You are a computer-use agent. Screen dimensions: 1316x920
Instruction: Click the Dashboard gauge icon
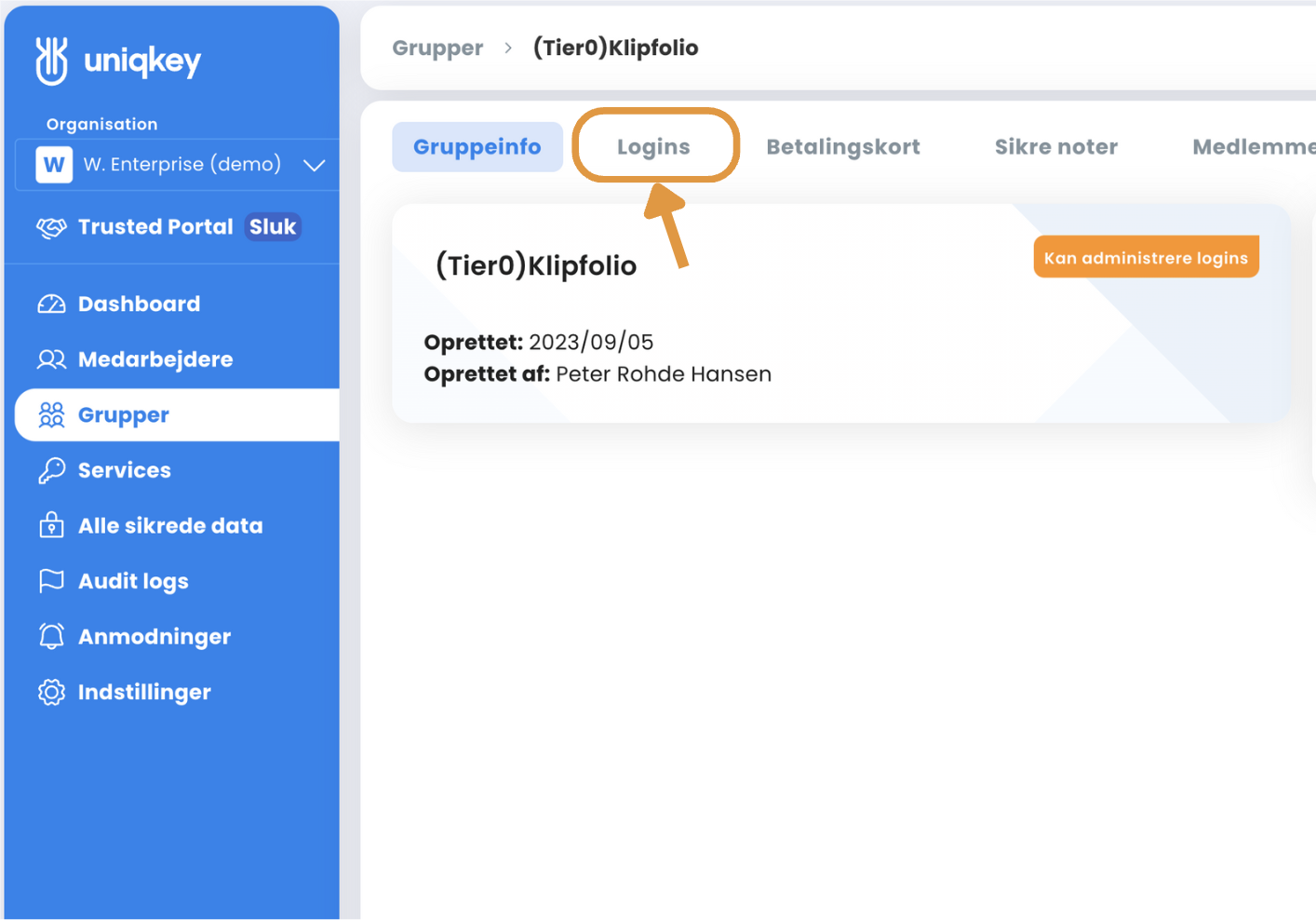51,304
